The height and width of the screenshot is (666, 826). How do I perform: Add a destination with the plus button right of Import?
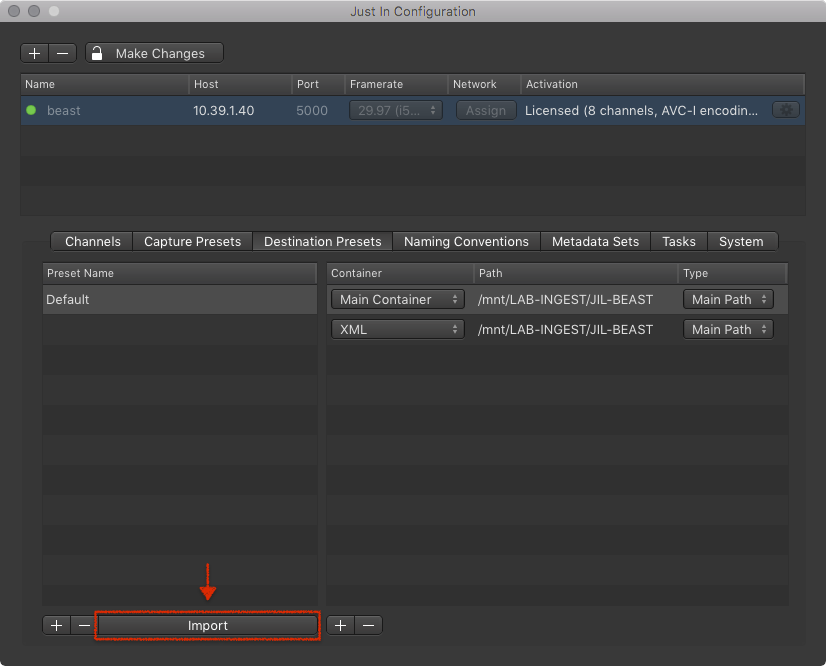tap(341, 625)
